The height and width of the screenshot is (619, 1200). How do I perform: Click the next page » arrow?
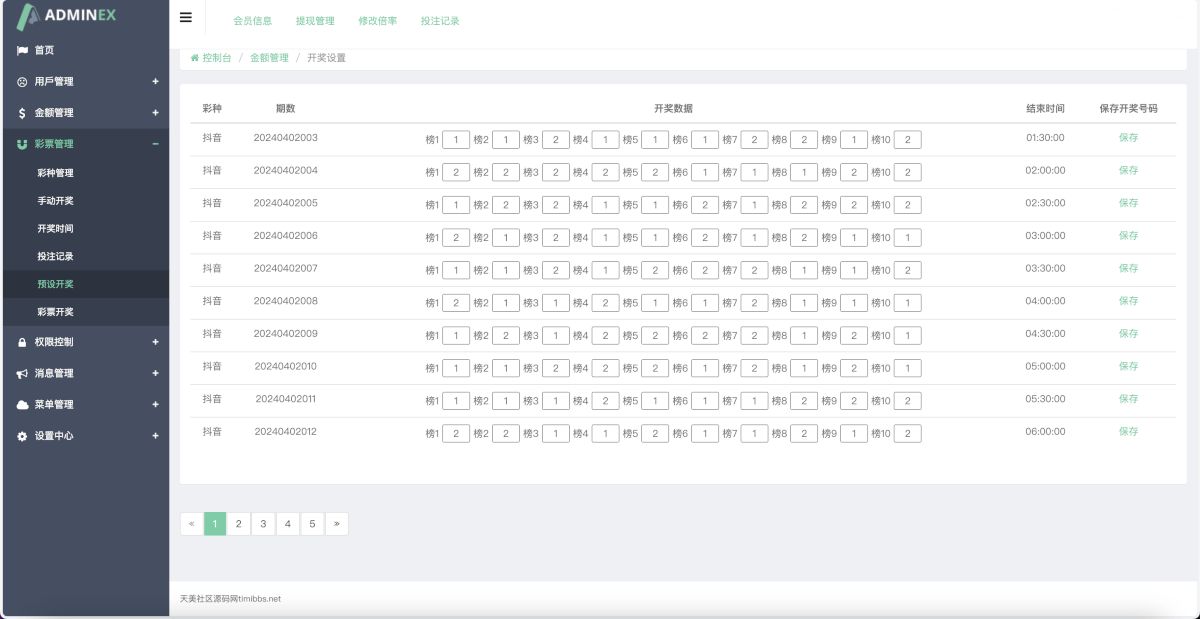[x=336, y=524]
